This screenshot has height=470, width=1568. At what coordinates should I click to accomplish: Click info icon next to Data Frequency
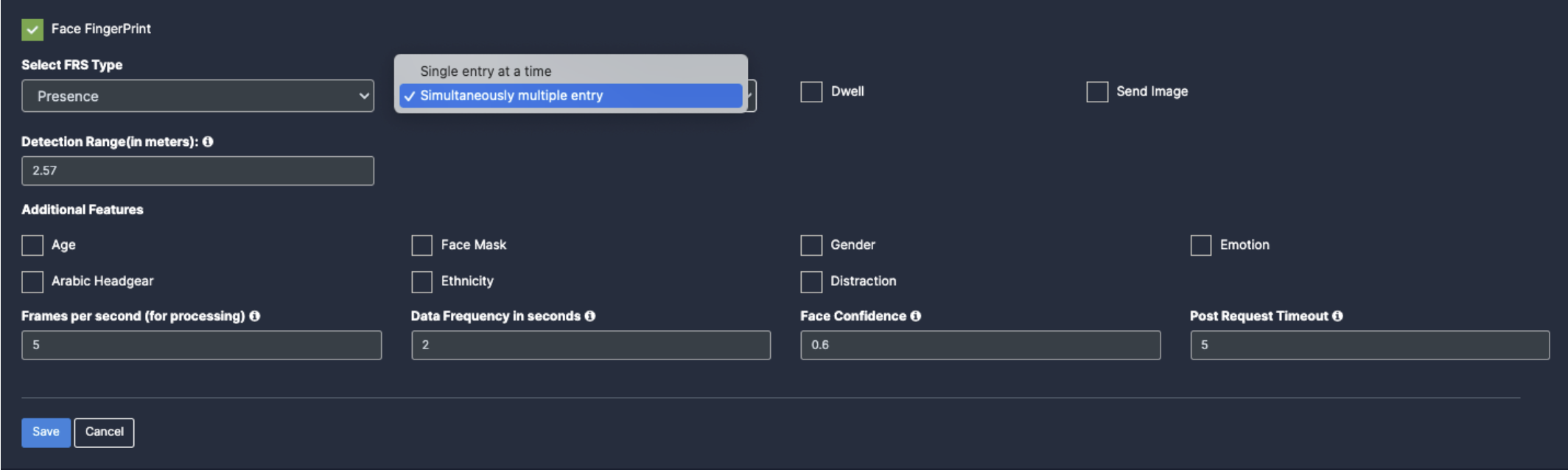point(590,316)
